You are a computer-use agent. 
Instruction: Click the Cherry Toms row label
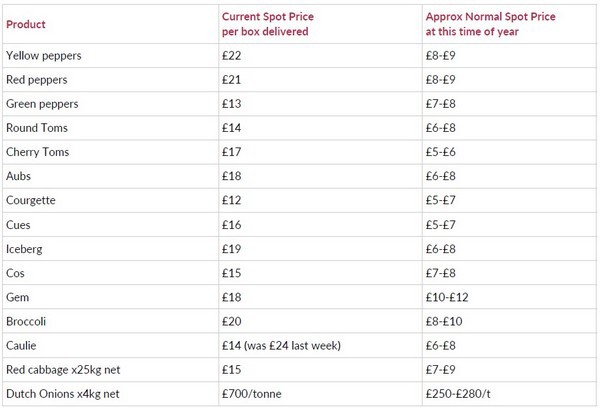[37, 152]
